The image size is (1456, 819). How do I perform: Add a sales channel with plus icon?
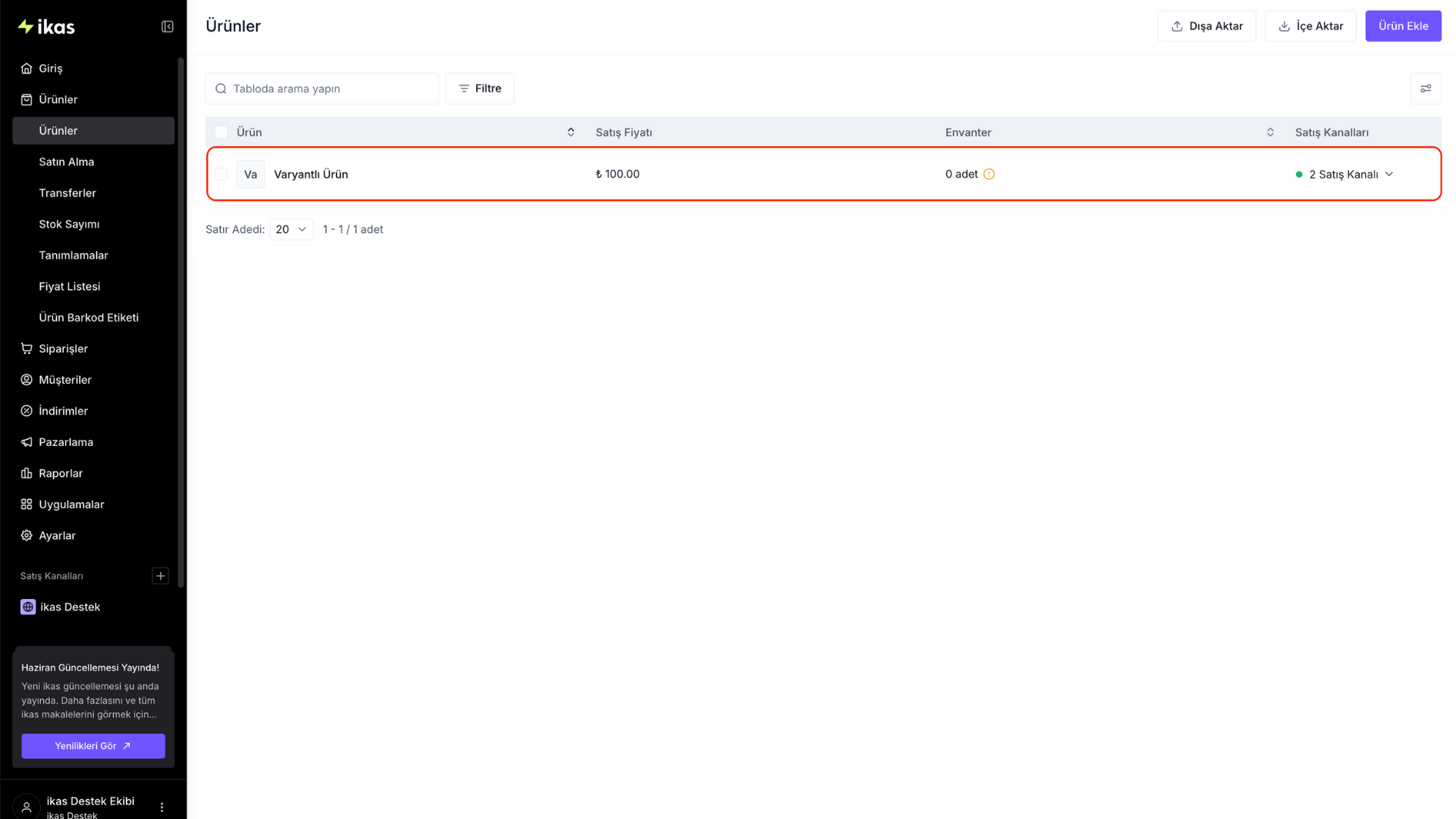(161, 576)
